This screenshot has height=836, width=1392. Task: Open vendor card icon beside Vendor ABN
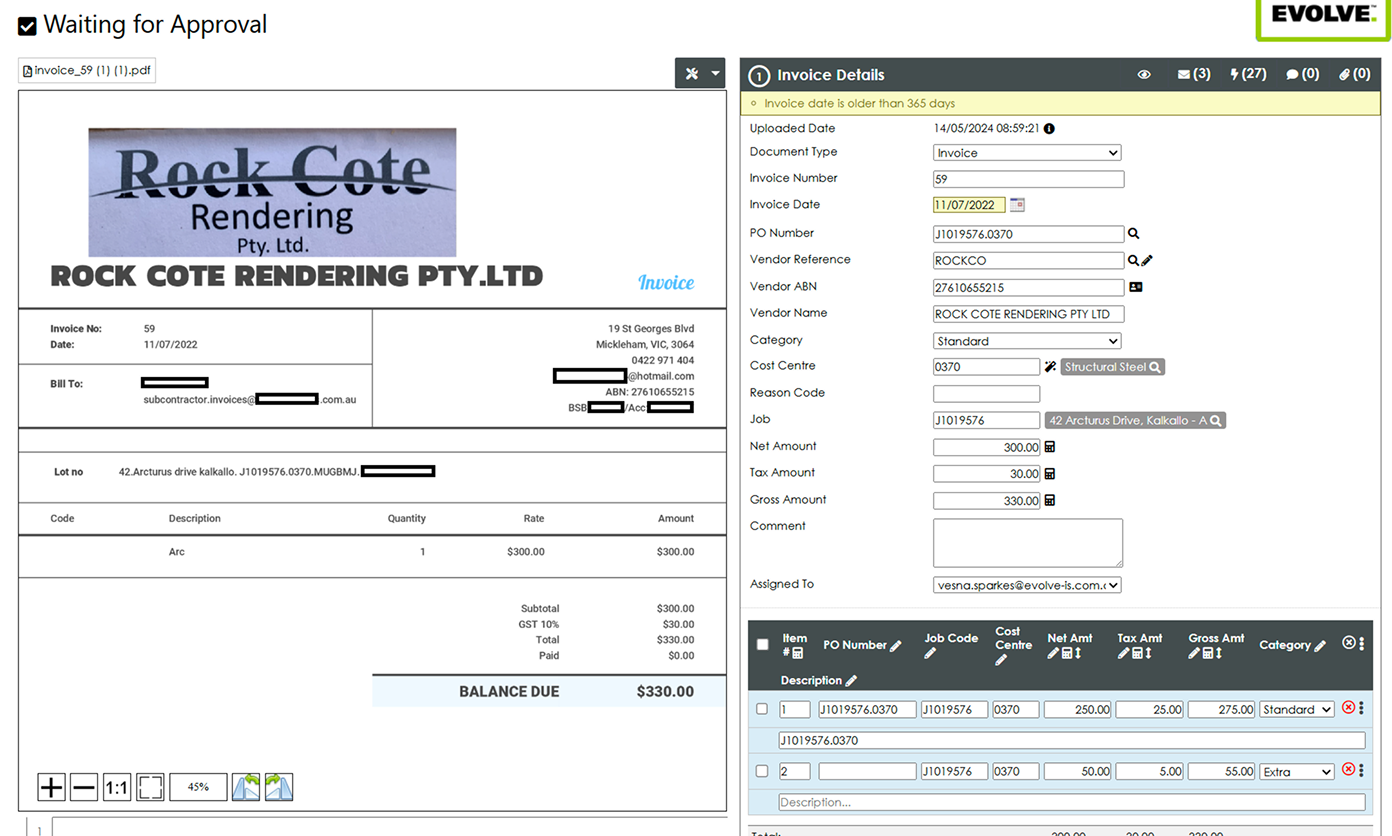click(x=1135, y=287)
